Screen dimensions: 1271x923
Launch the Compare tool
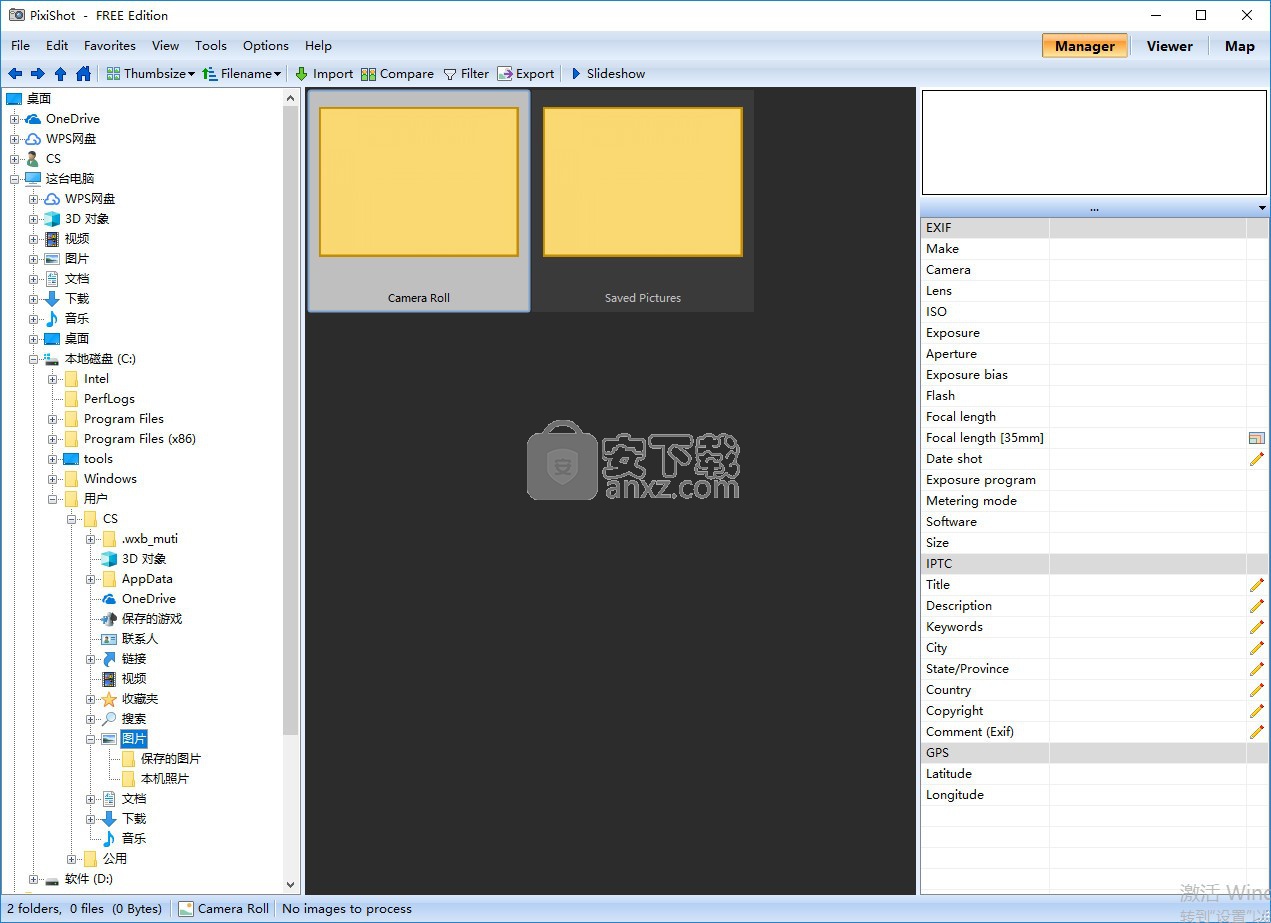[x=397, y=74]
